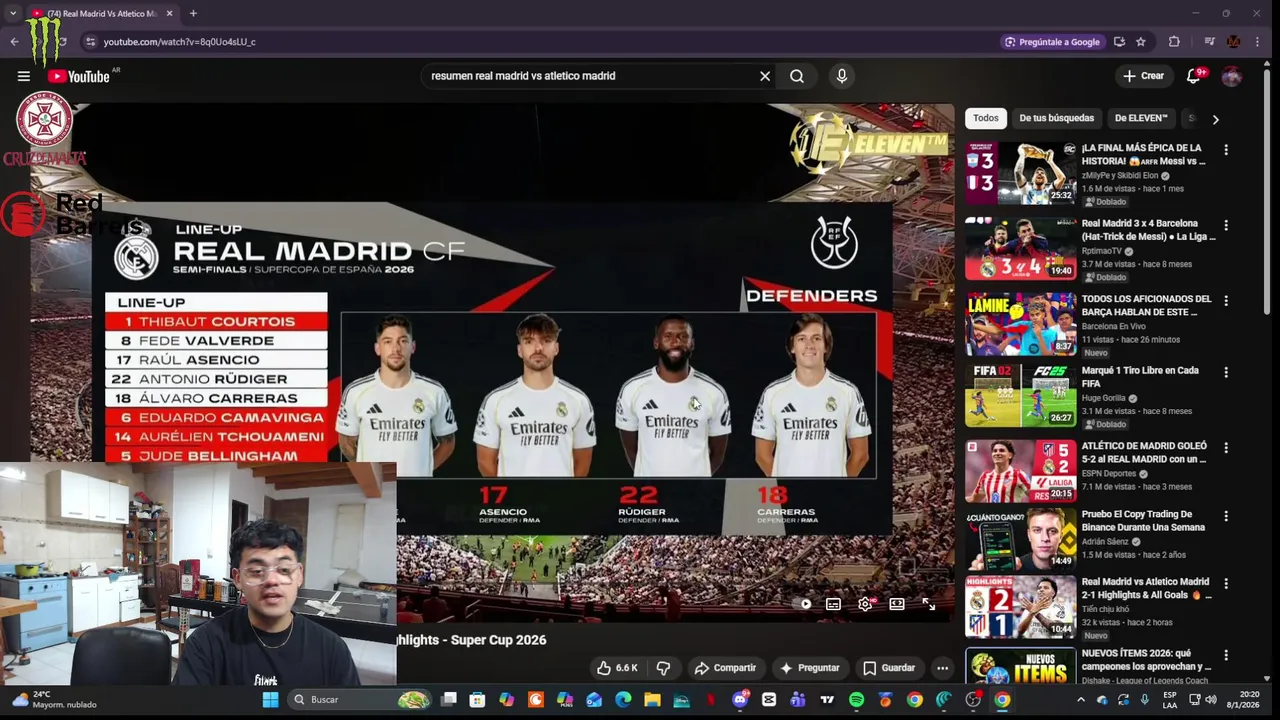Dislike the video
The image size is (1280, 720).
click(x=663, y=668)
